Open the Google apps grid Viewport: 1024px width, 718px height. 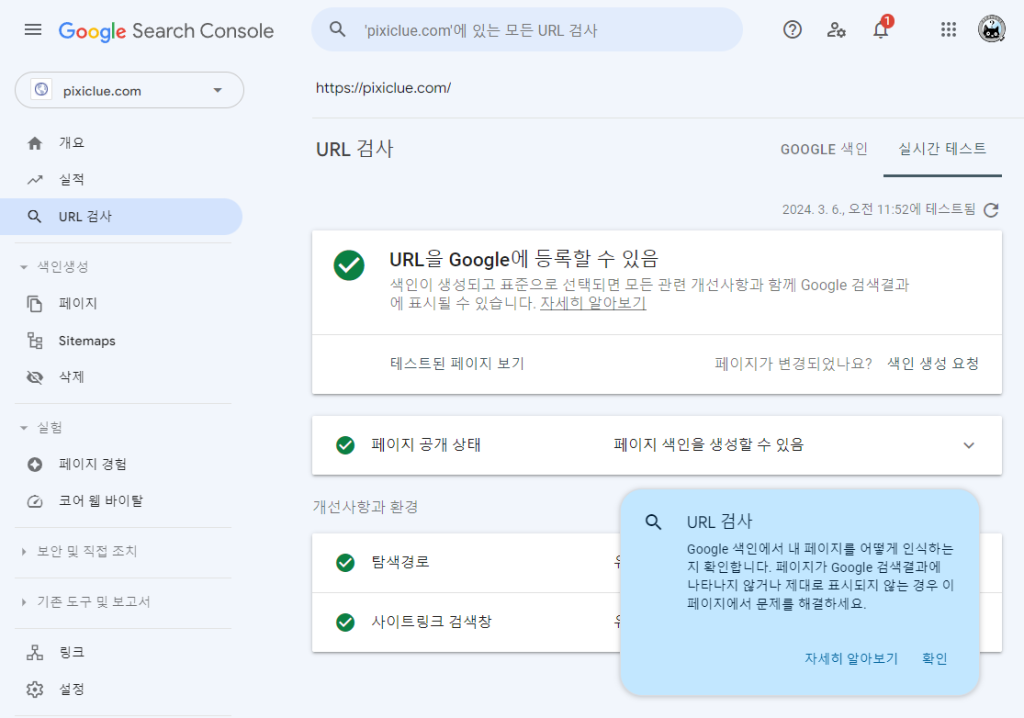pyautogui.click(x=948, y=29)
